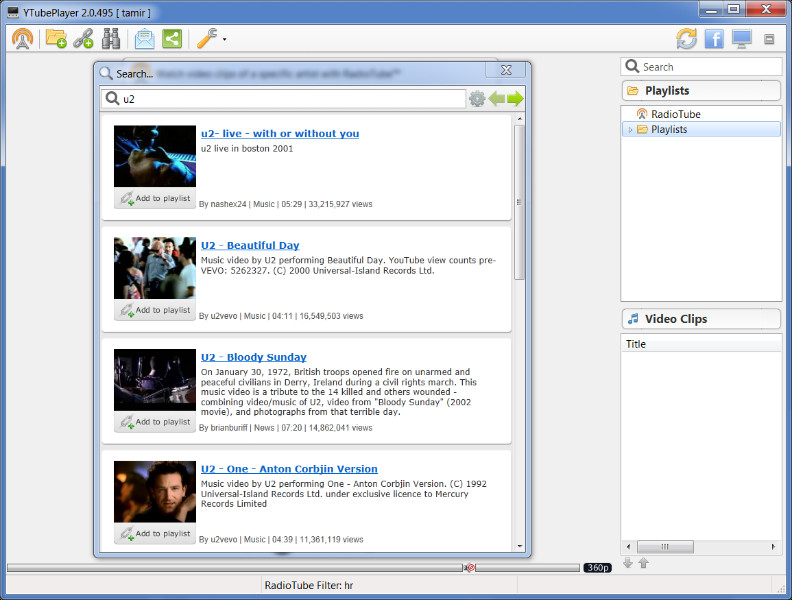Click thumbnail of 'with or without you' video

pyautogui.click(x=155, y=156)
